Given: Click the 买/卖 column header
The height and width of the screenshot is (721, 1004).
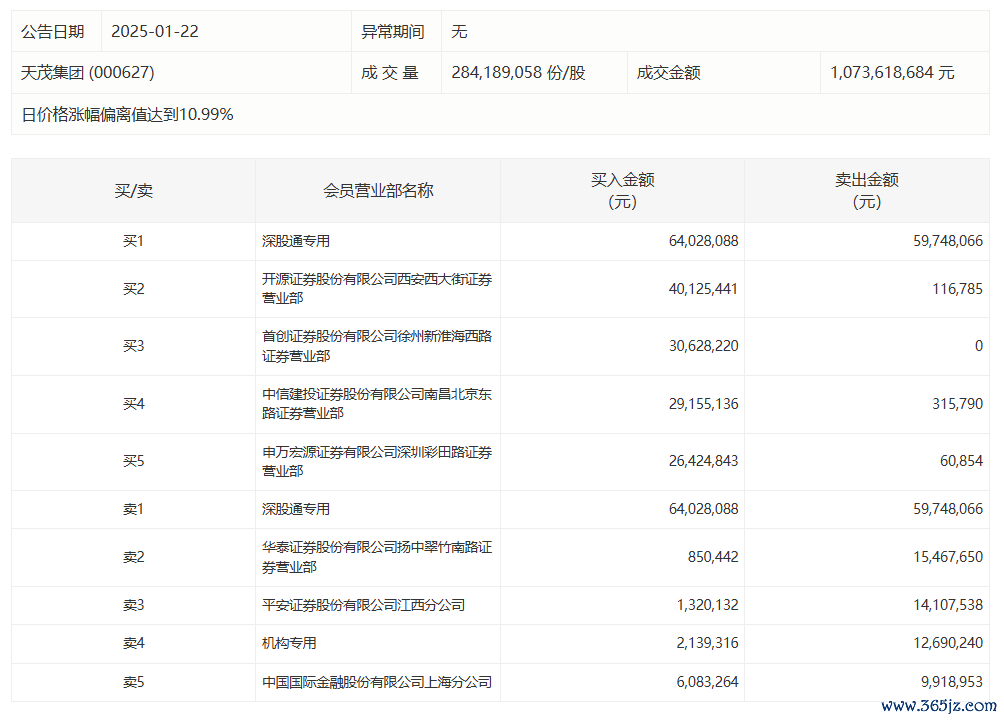Looking at the screenshot, I should [x=133, y=190].
